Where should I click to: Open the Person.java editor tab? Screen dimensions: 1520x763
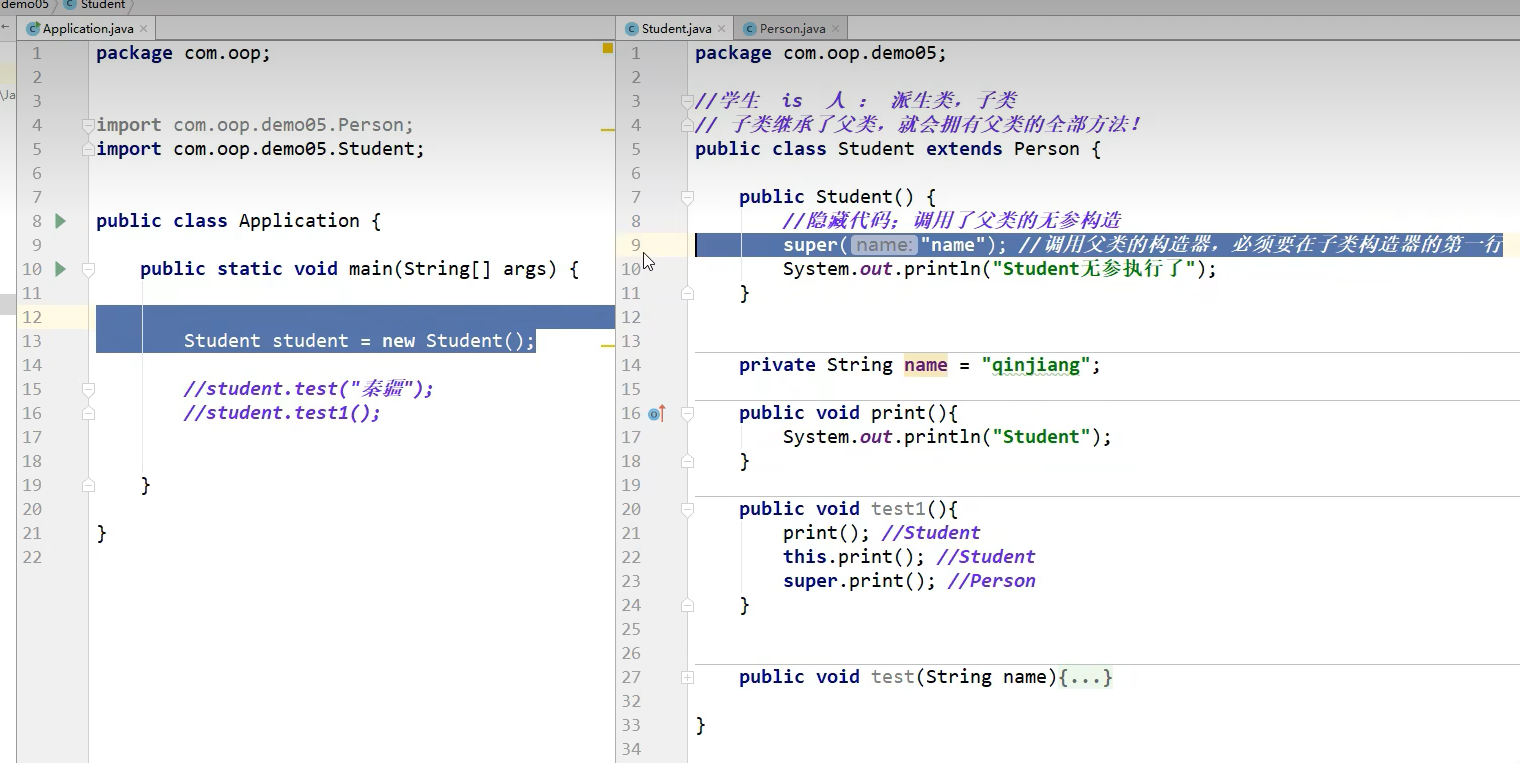792,29
